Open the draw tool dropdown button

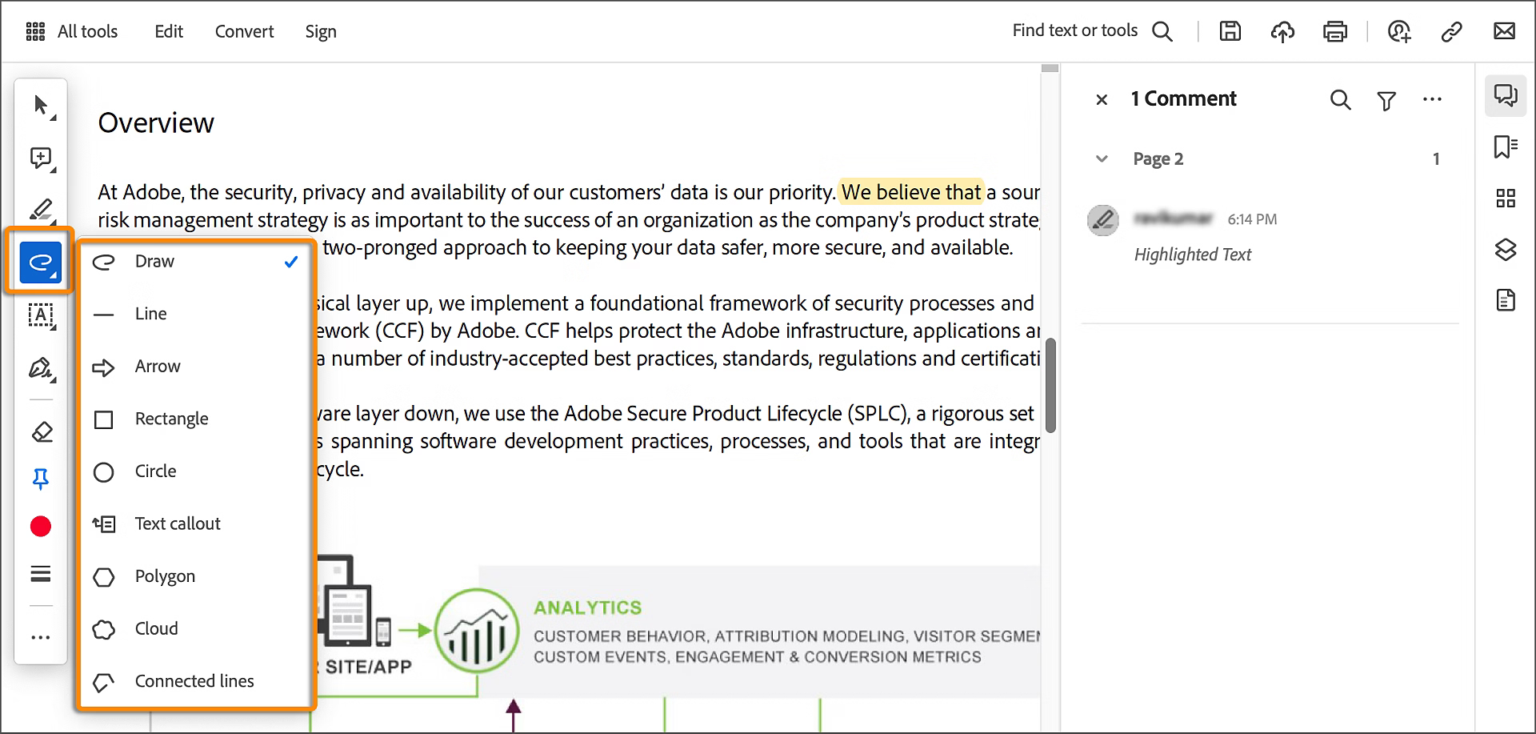point(41,263)
